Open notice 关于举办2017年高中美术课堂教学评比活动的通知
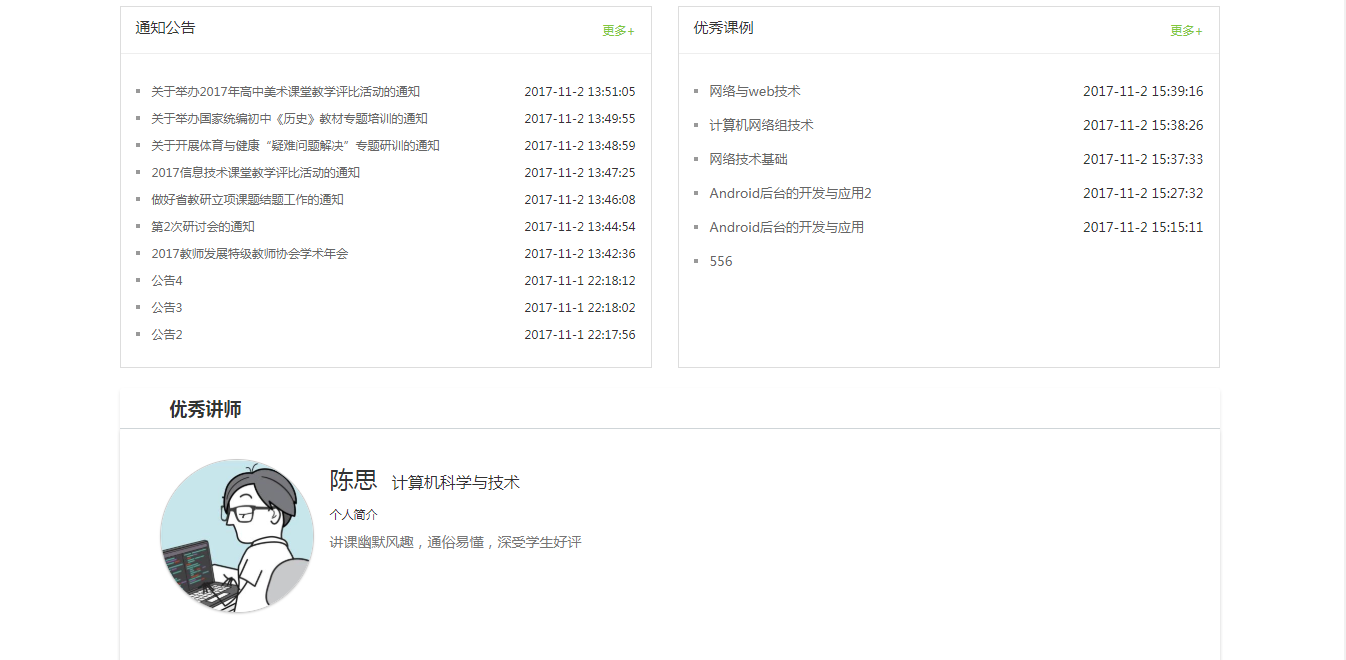 tap(286, 92)
